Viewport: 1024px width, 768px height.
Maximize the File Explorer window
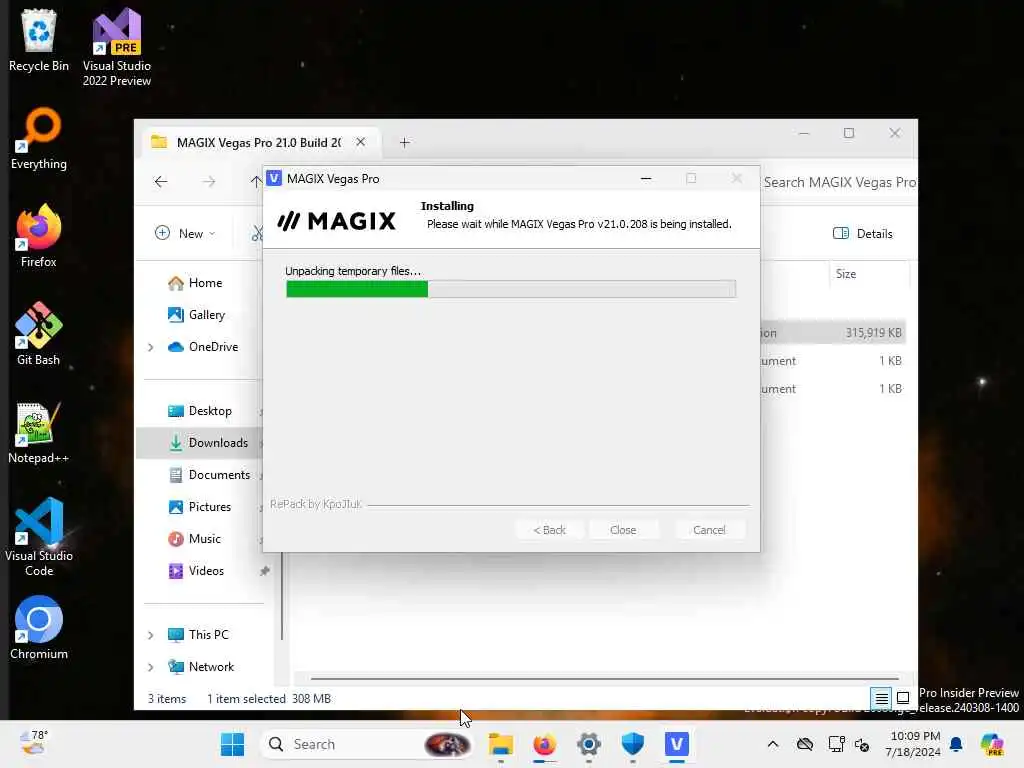click(848, 133)
